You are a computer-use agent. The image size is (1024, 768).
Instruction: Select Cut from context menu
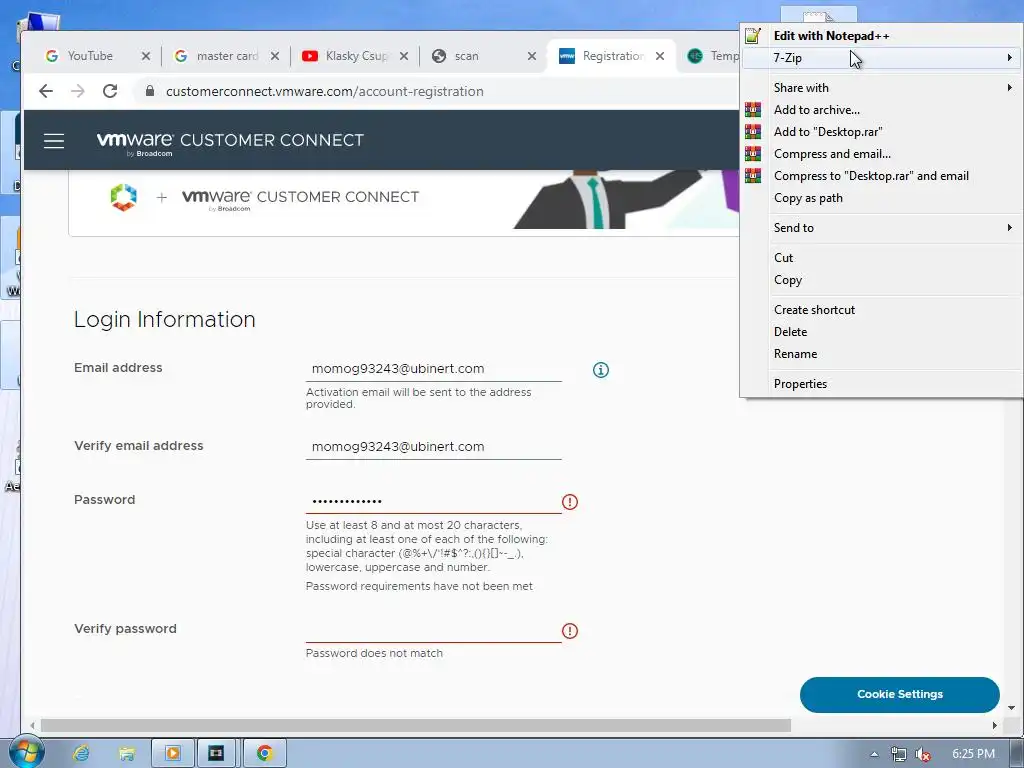point(882,258)
